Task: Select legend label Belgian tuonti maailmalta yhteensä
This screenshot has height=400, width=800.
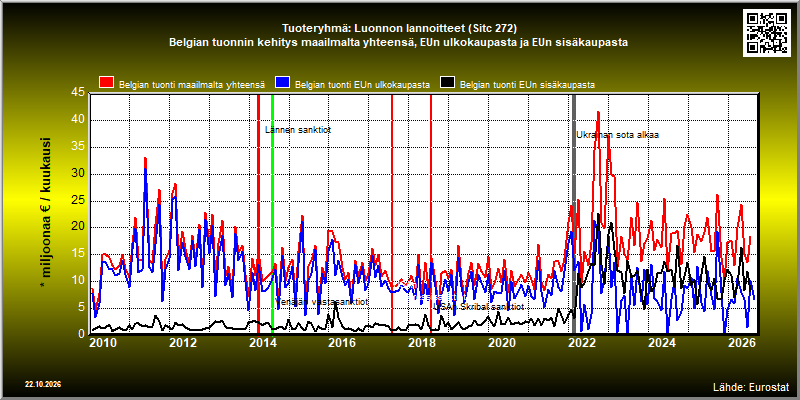Action: tap(192, 85)
